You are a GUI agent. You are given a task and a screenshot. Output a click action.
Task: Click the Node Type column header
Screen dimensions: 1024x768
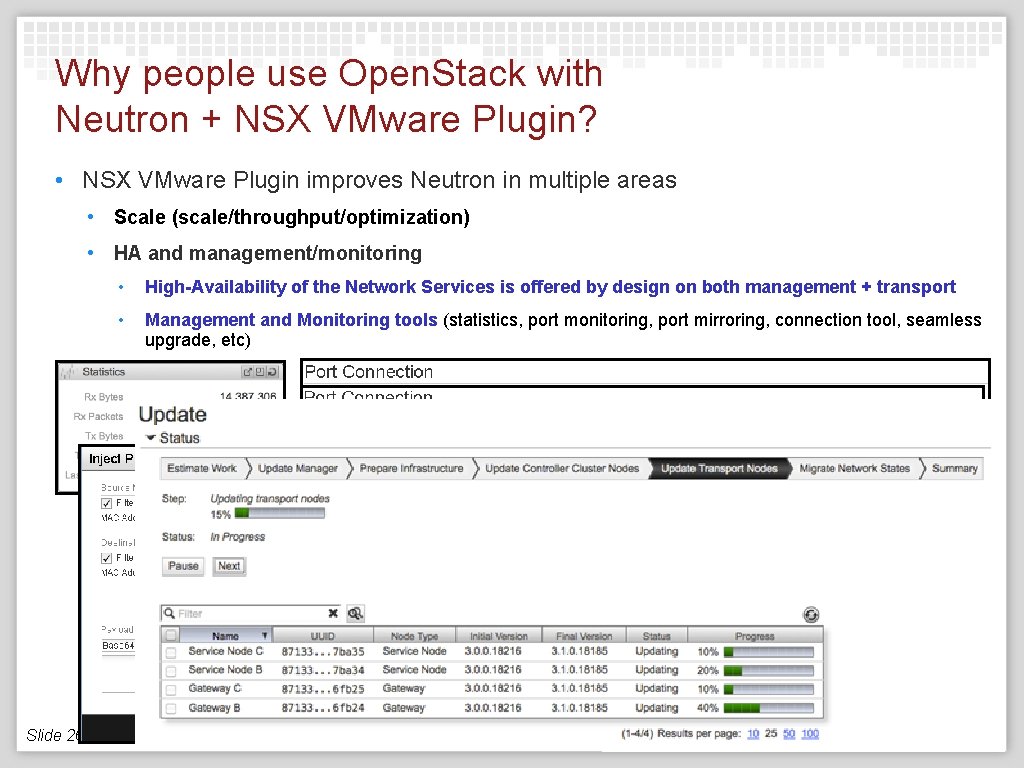[414, 635]
